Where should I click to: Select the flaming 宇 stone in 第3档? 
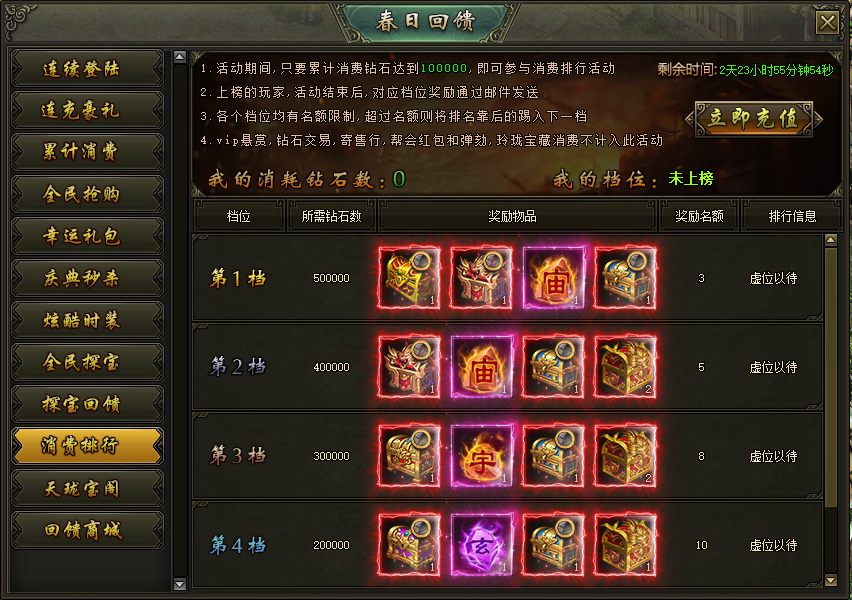[481, 455]
